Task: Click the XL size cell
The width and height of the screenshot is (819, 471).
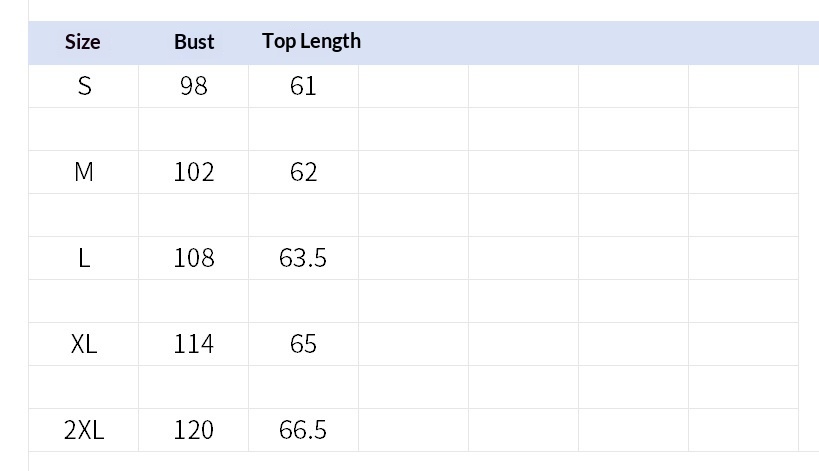Action: (x=84, y=344)
